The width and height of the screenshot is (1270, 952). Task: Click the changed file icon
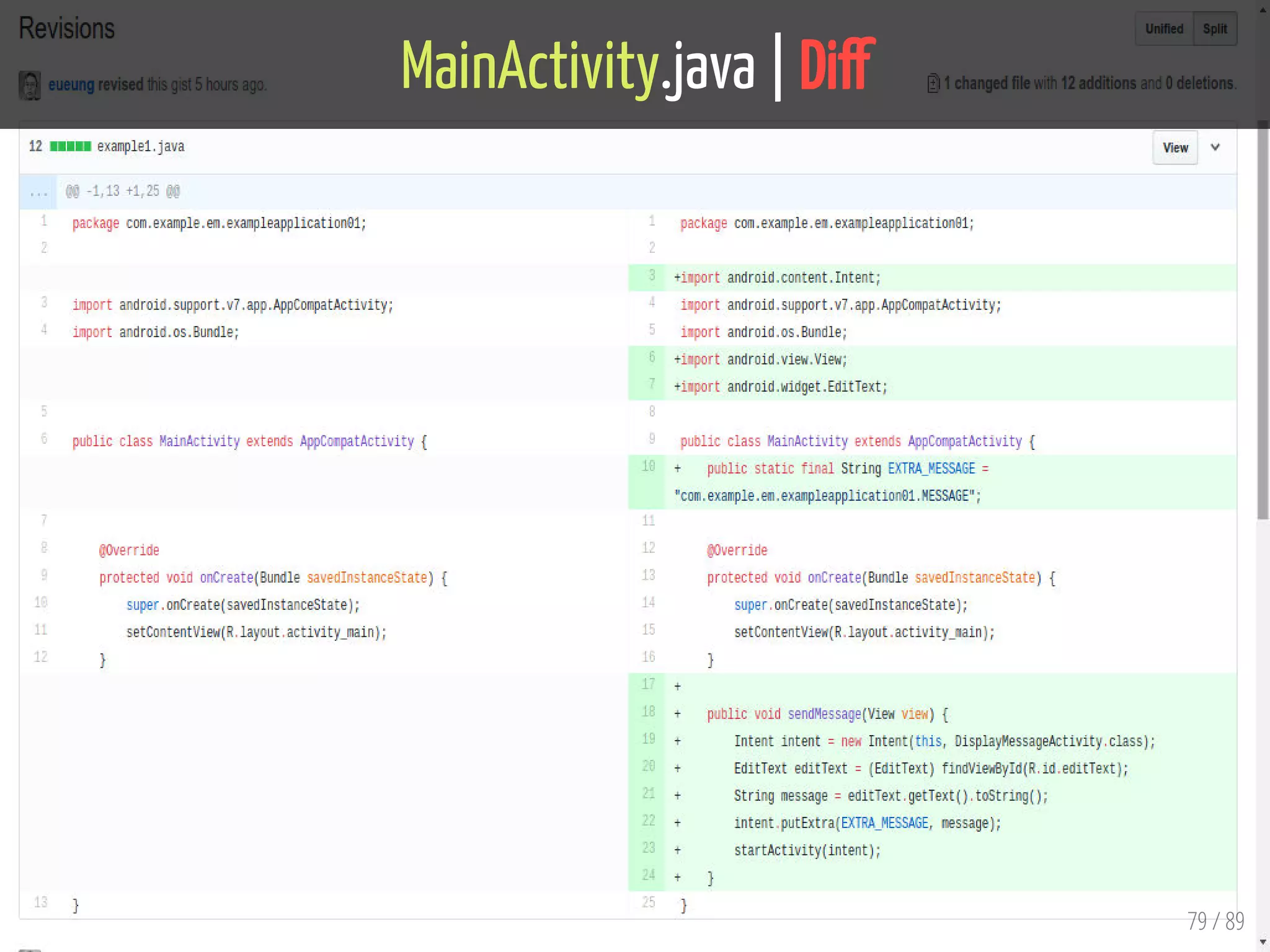[x=933, y=83]
